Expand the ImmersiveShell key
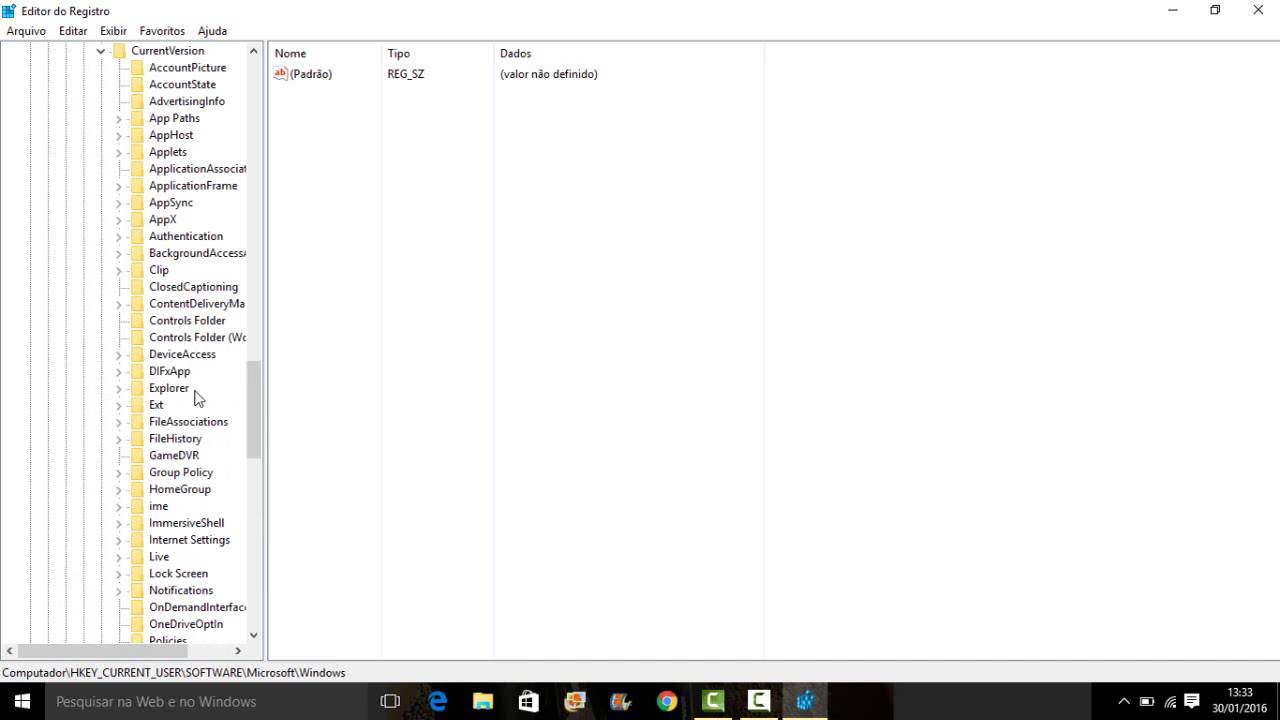 tap(119, 523)
